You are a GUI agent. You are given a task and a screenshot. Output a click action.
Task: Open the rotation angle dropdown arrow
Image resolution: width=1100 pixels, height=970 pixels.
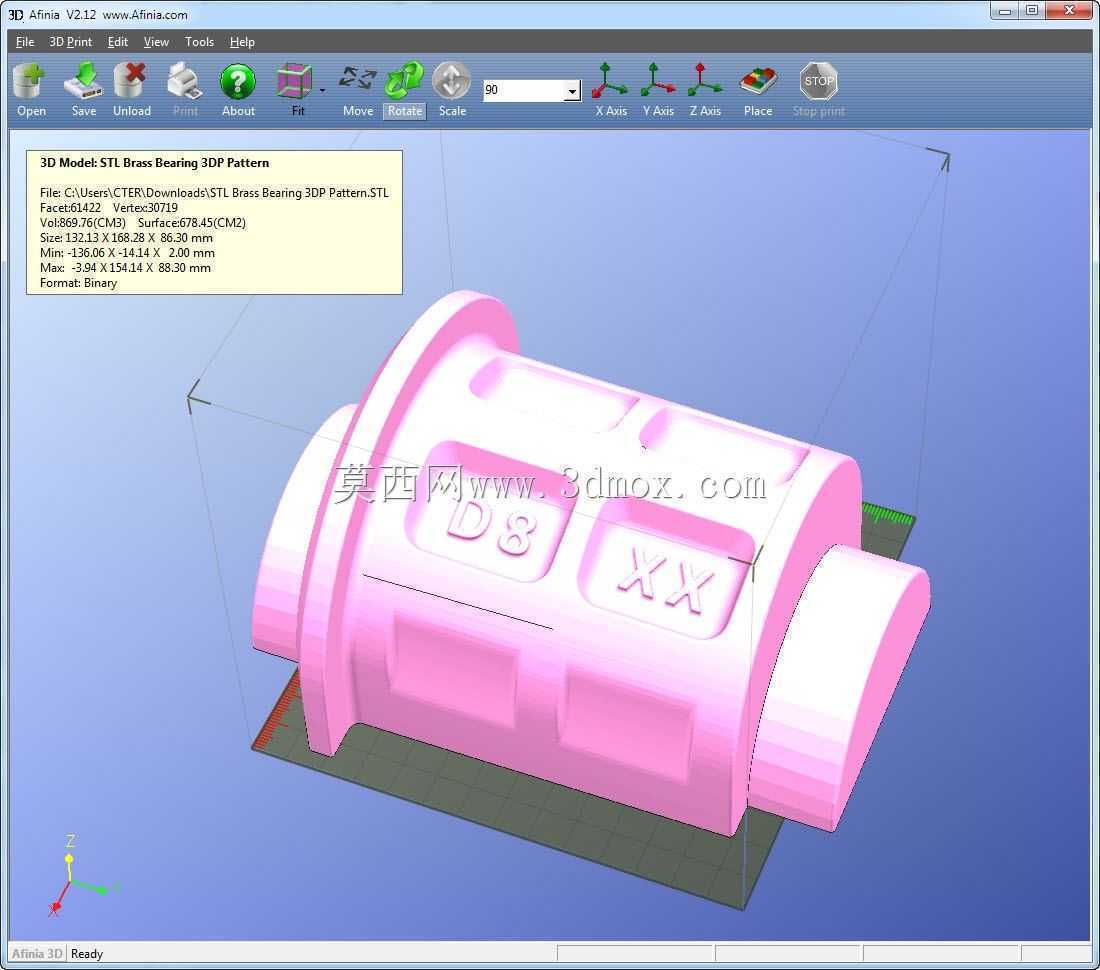point(572,90)
